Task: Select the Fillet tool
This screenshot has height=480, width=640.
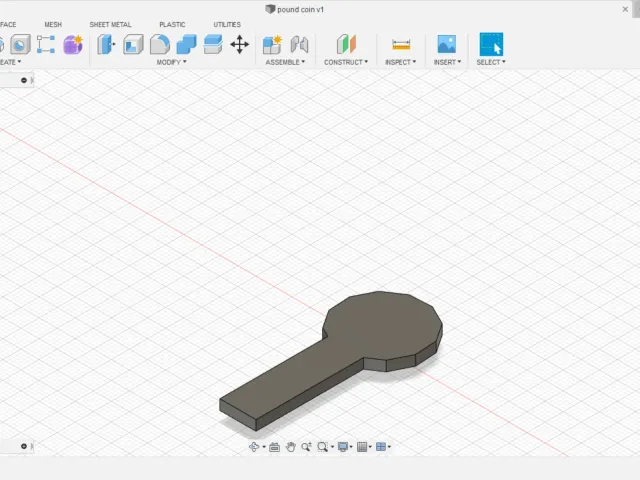Action: 160,44
